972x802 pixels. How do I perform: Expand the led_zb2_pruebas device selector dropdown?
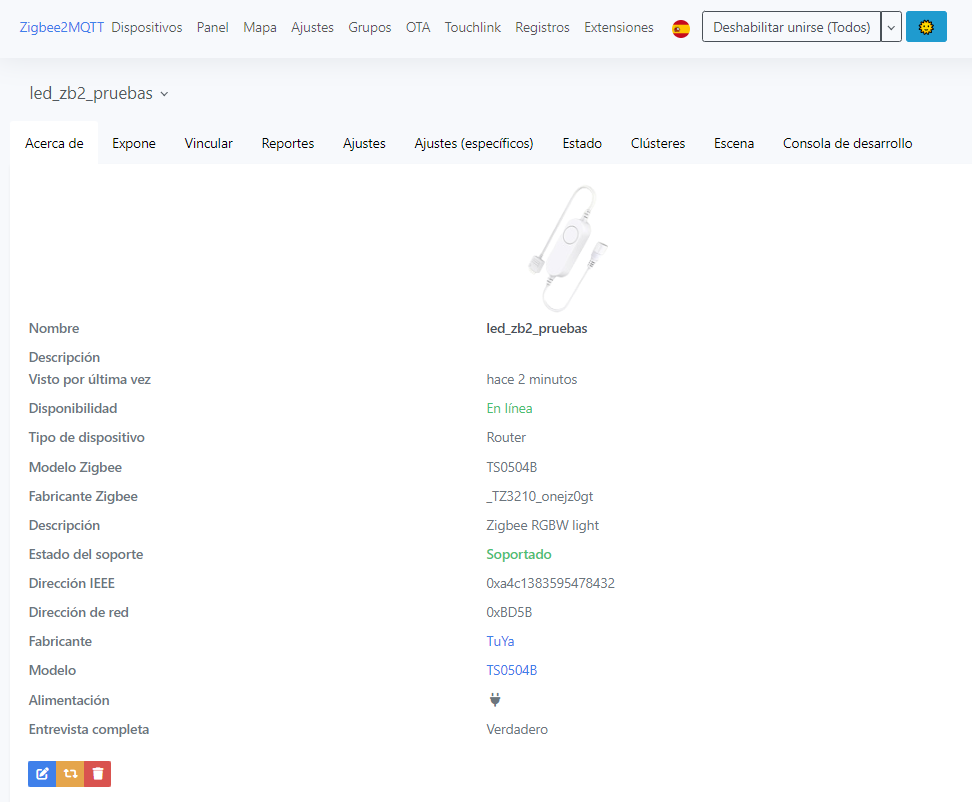(x=99, y=94)
